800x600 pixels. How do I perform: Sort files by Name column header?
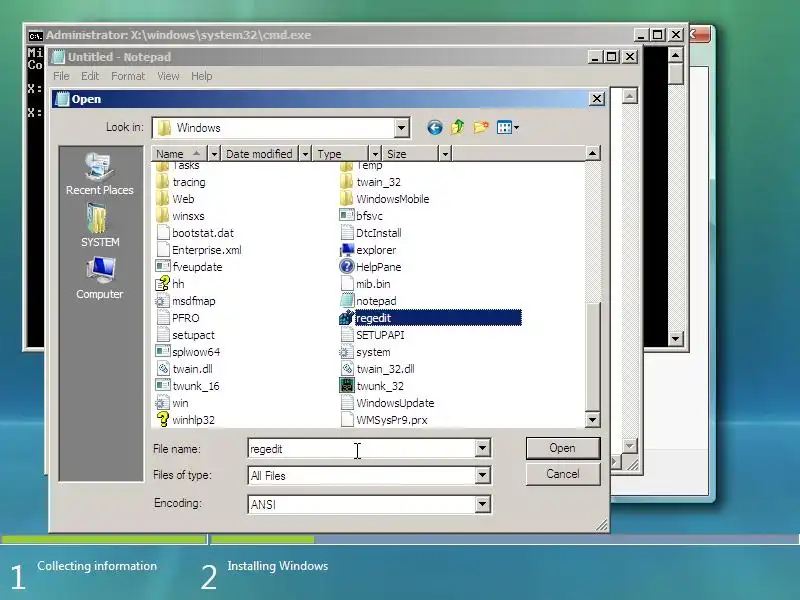point(180,154)
